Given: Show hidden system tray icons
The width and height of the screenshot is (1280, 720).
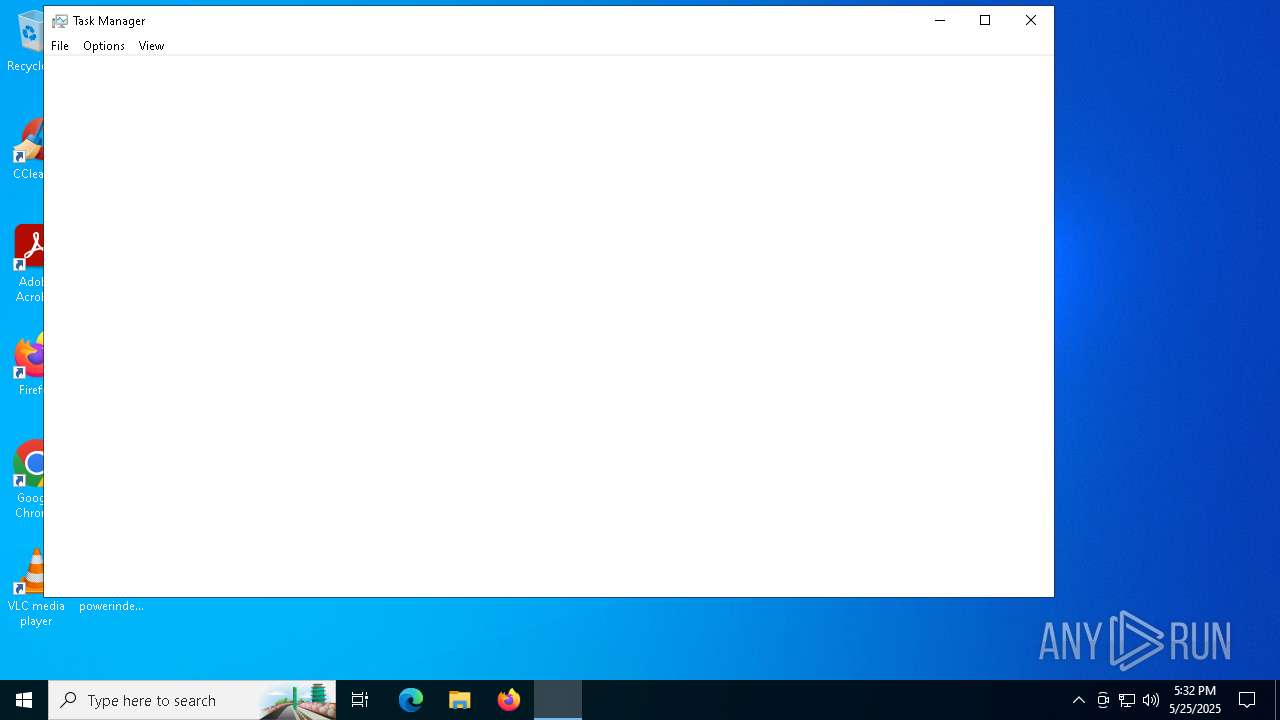Looking at the screenshot, I should click(x=1079, y=700).
